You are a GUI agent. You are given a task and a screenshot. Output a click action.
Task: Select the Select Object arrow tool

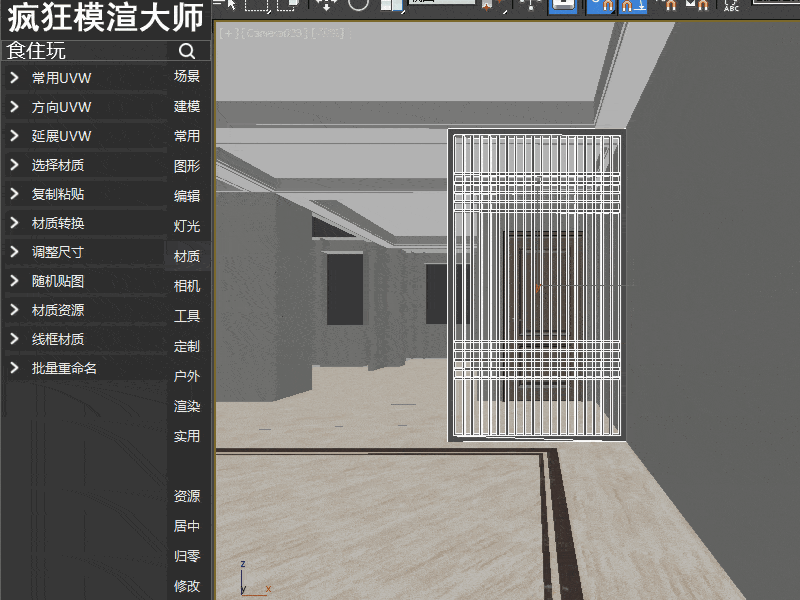click(x=229, y=6)
